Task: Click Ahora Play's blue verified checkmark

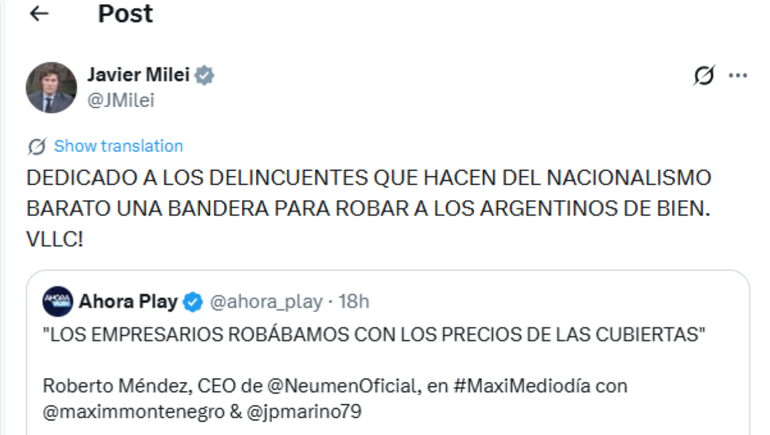Action: coord(193,301)
